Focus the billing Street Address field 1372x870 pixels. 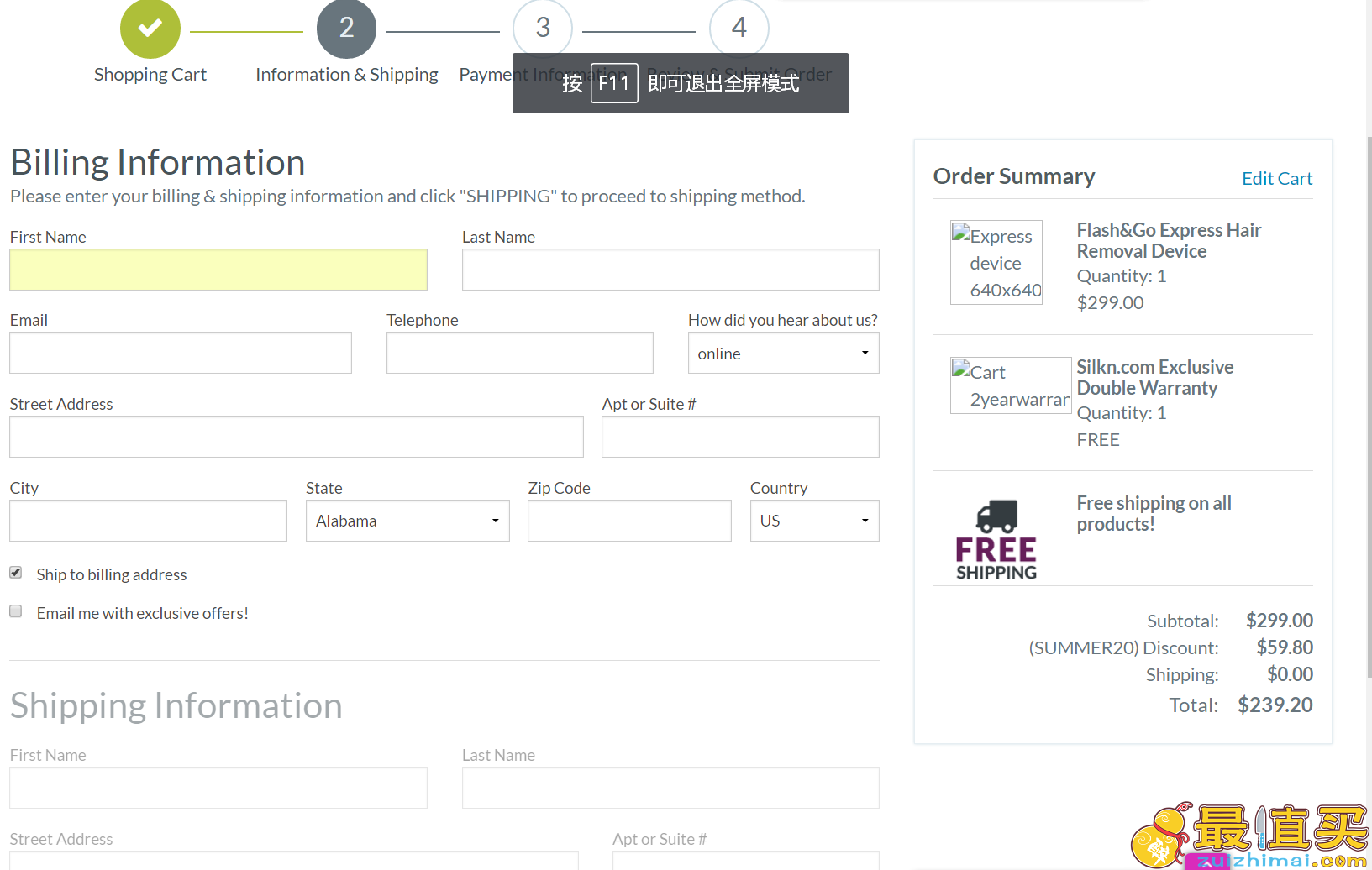point(297,437)
